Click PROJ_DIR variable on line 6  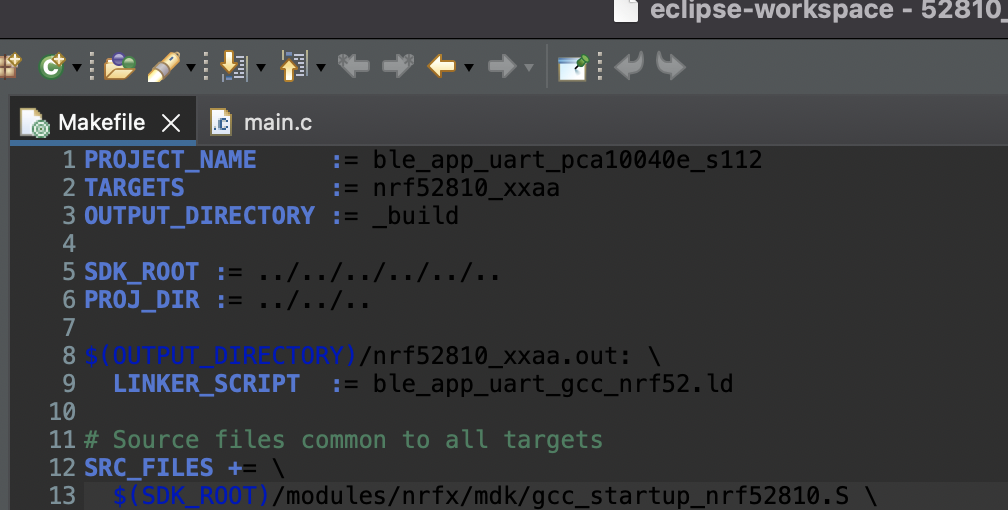pyautogui.click(x=141, y=300)
